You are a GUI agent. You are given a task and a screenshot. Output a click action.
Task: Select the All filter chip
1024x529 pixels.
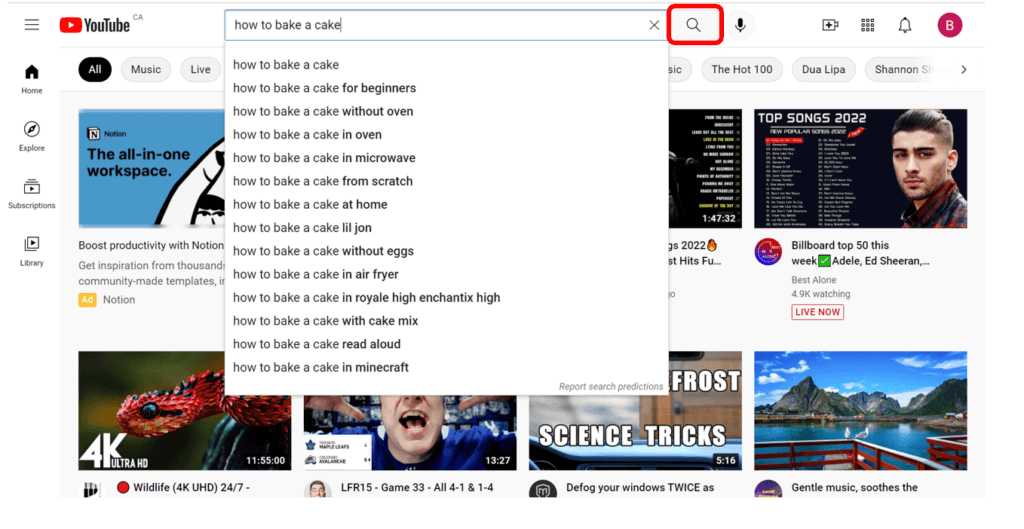(x=95, y=69)
